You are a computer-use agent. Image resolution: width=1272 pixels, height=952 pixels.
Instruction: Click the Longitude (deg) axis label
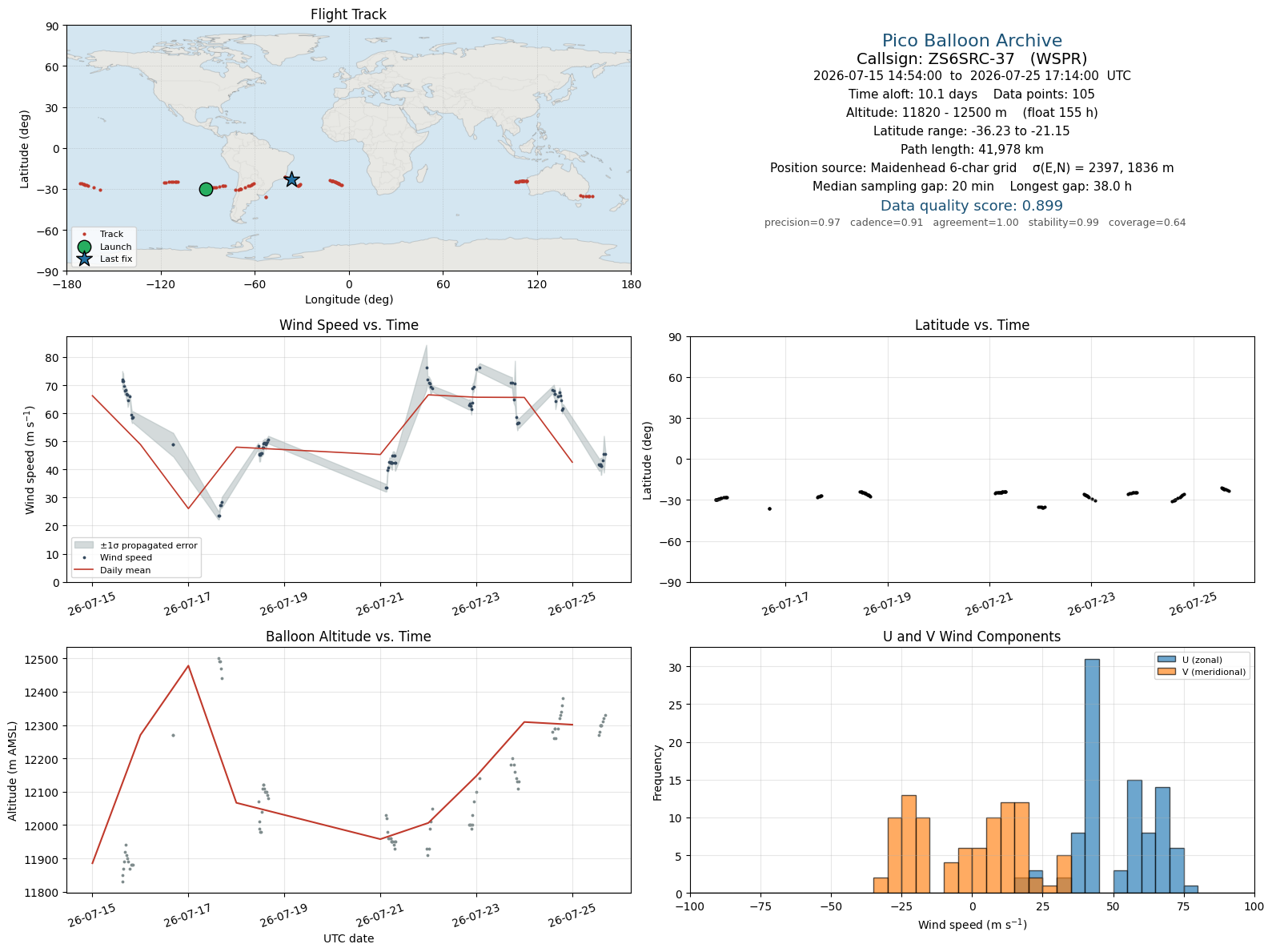point(349,299)
